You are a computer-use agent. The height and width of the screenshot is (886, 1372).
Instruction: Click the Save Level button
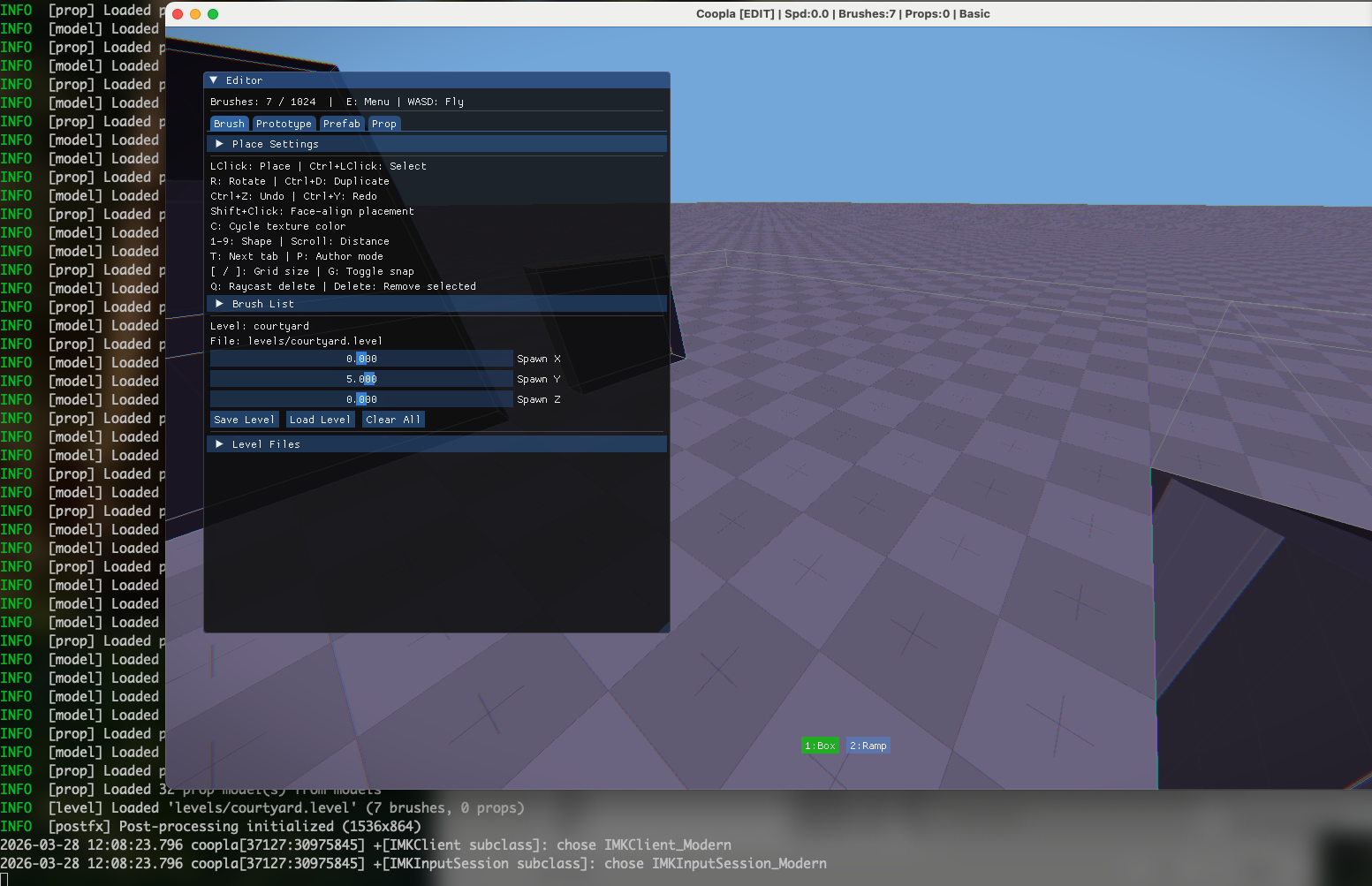(243, 419)
